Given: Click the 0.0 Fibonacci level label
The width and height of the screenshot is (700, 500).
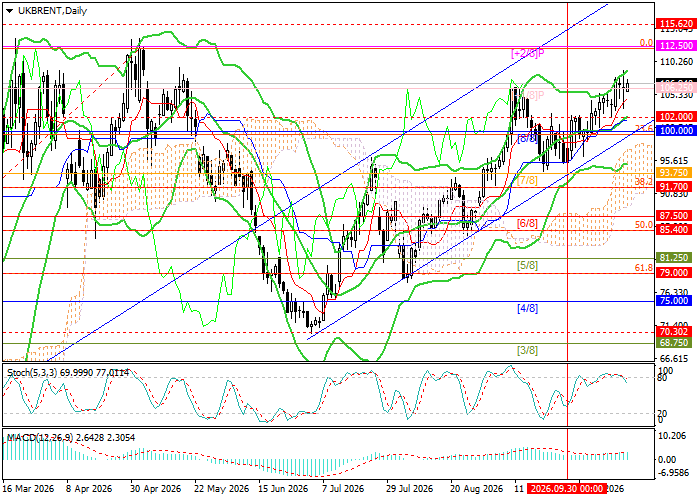Looking at the screenshot, I should pos(646,43).
